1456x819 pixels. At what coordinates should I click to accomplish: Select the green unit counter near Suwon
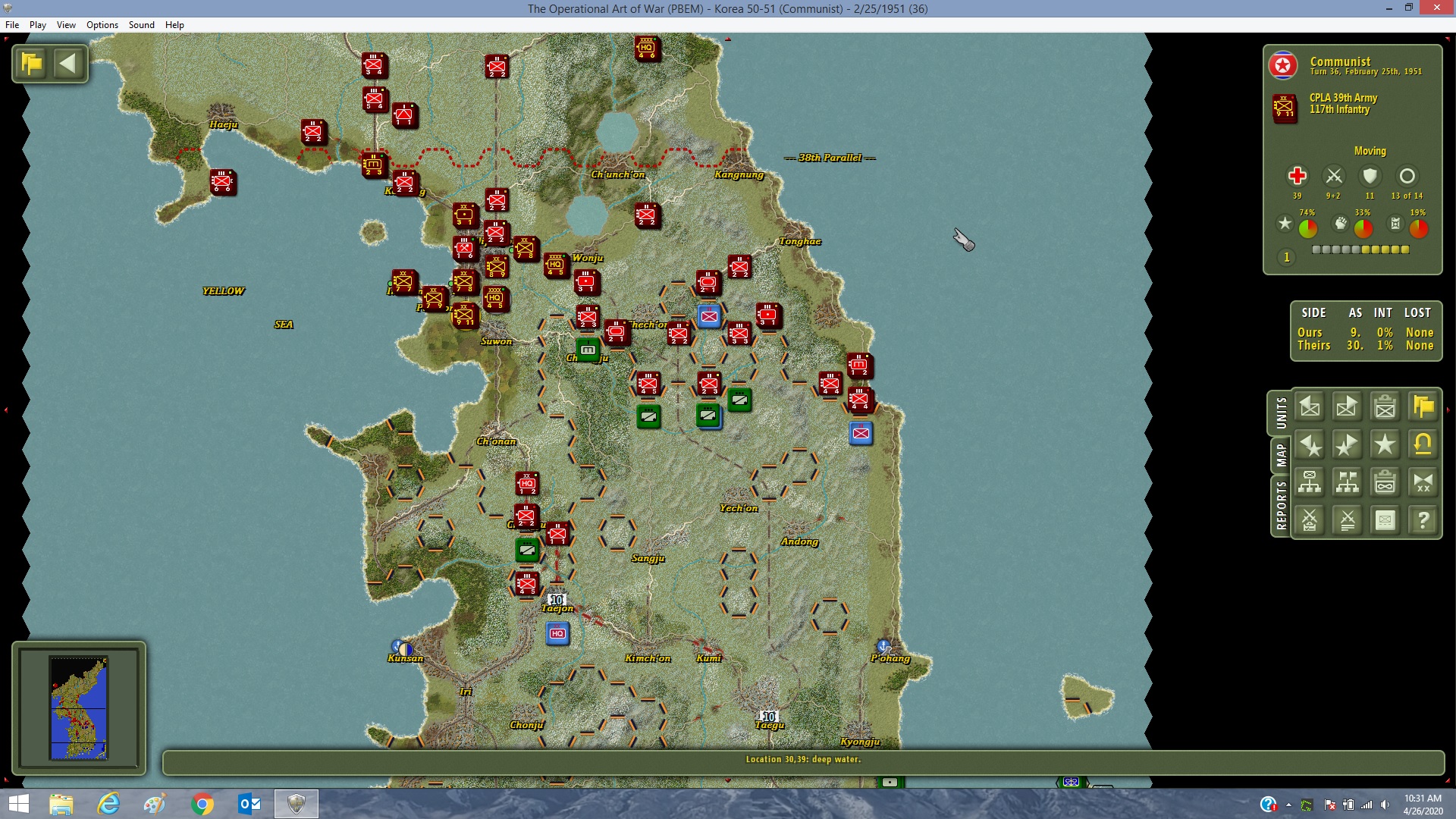pos(588,350)
